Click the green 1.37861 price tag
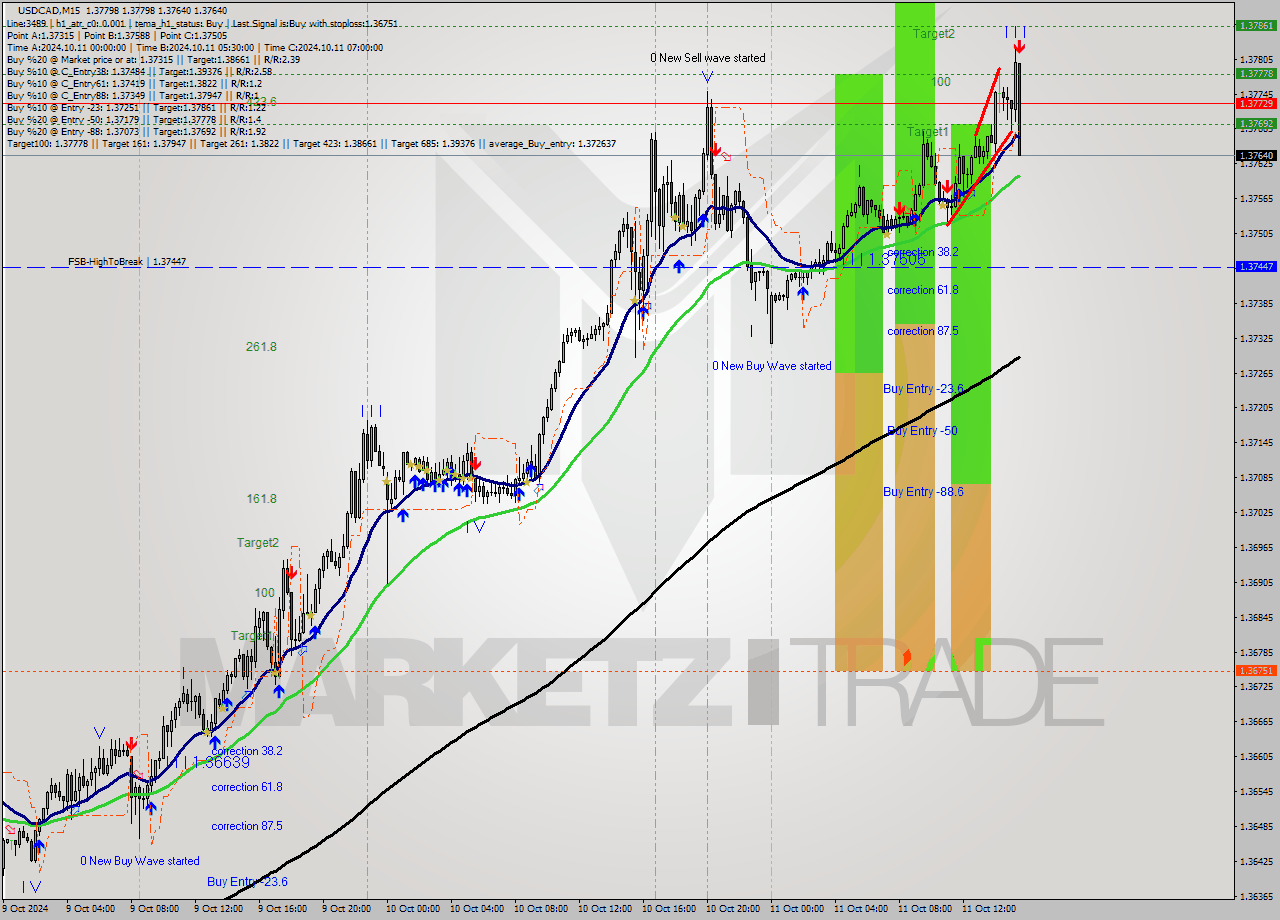 point(1256,26)
